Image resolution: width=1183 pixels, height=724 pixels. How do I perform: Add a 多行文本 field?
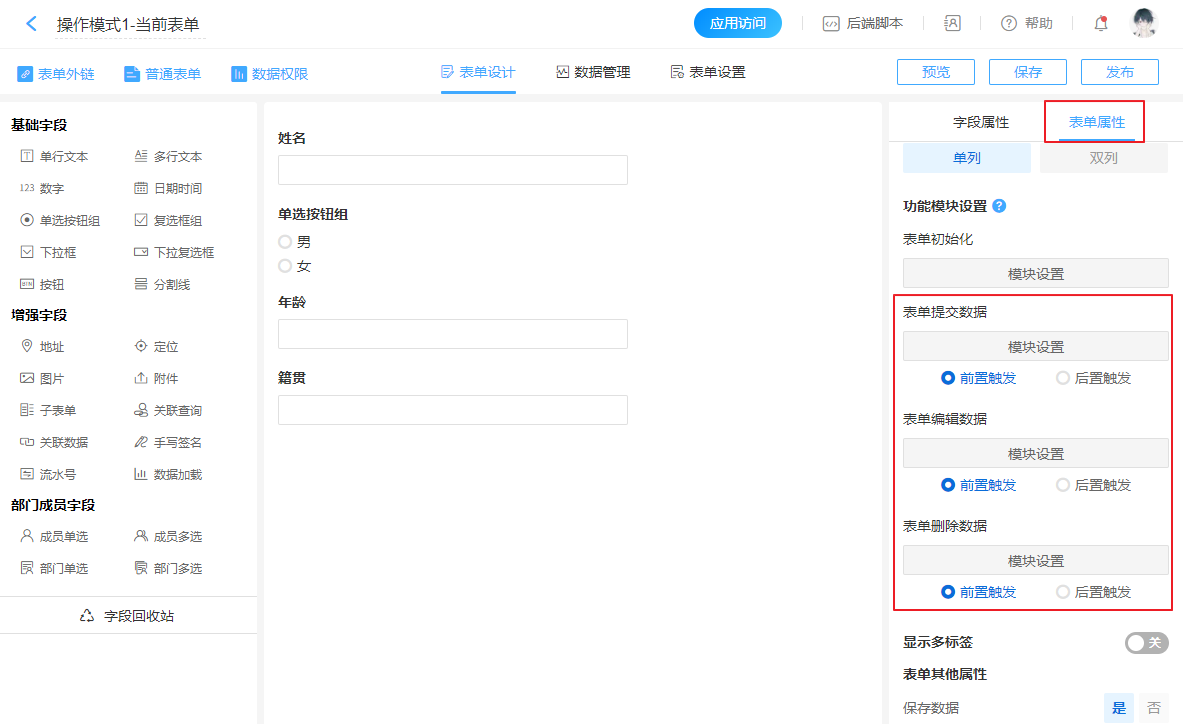tap(168, 156)
